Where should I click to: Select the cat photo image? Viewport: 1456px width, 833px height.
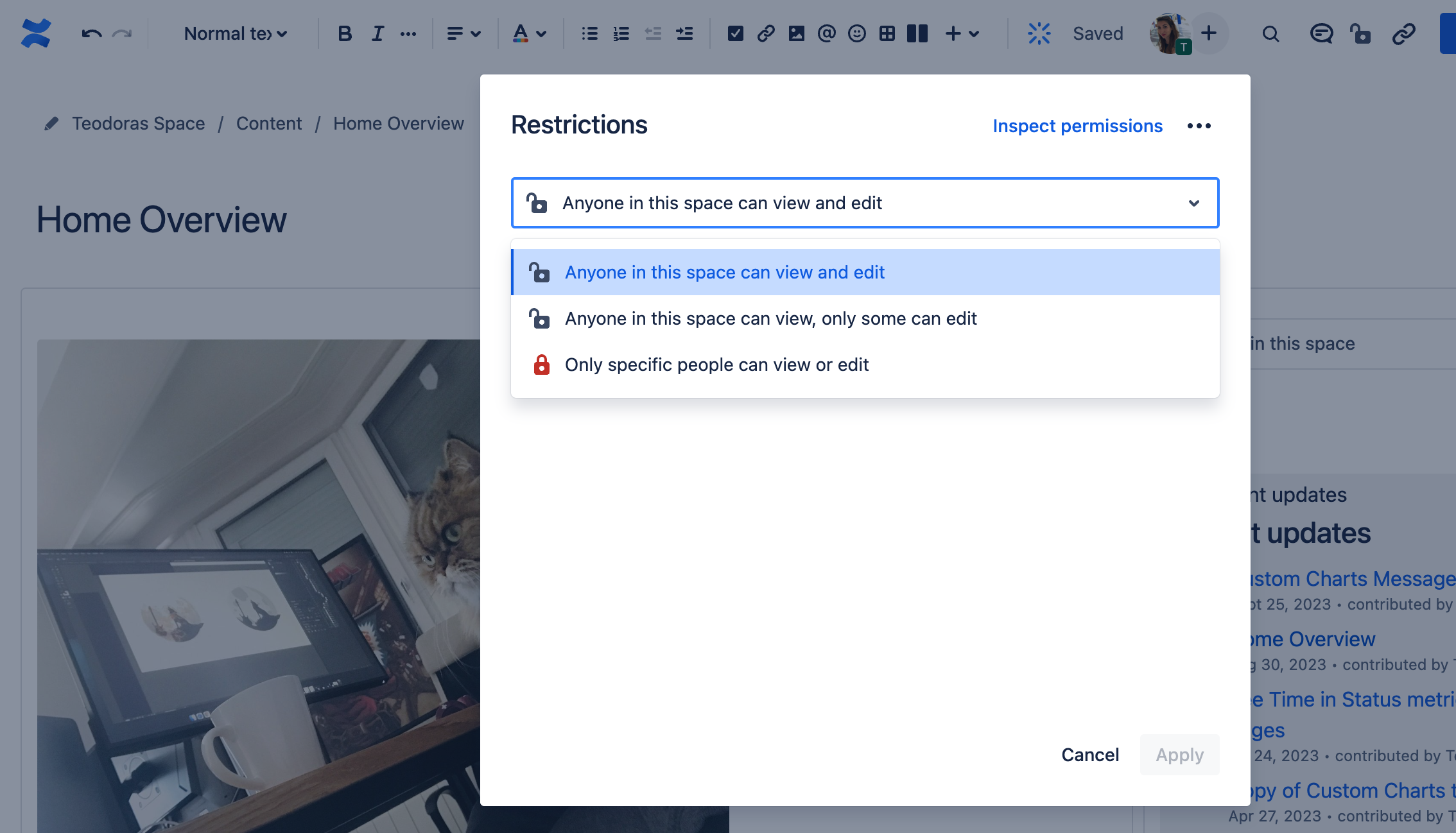coord(258,585)
